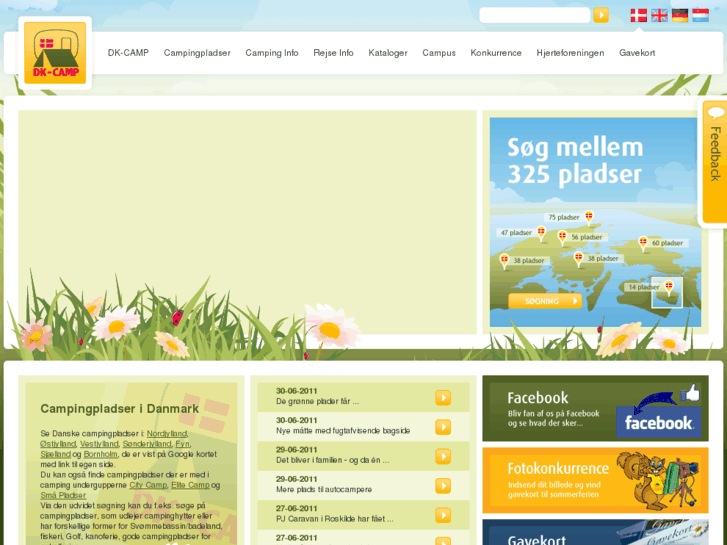Open the Feedback side tab
Image resolution: width=727 pixels, height=545 pixels.
[x=714, y=162]
